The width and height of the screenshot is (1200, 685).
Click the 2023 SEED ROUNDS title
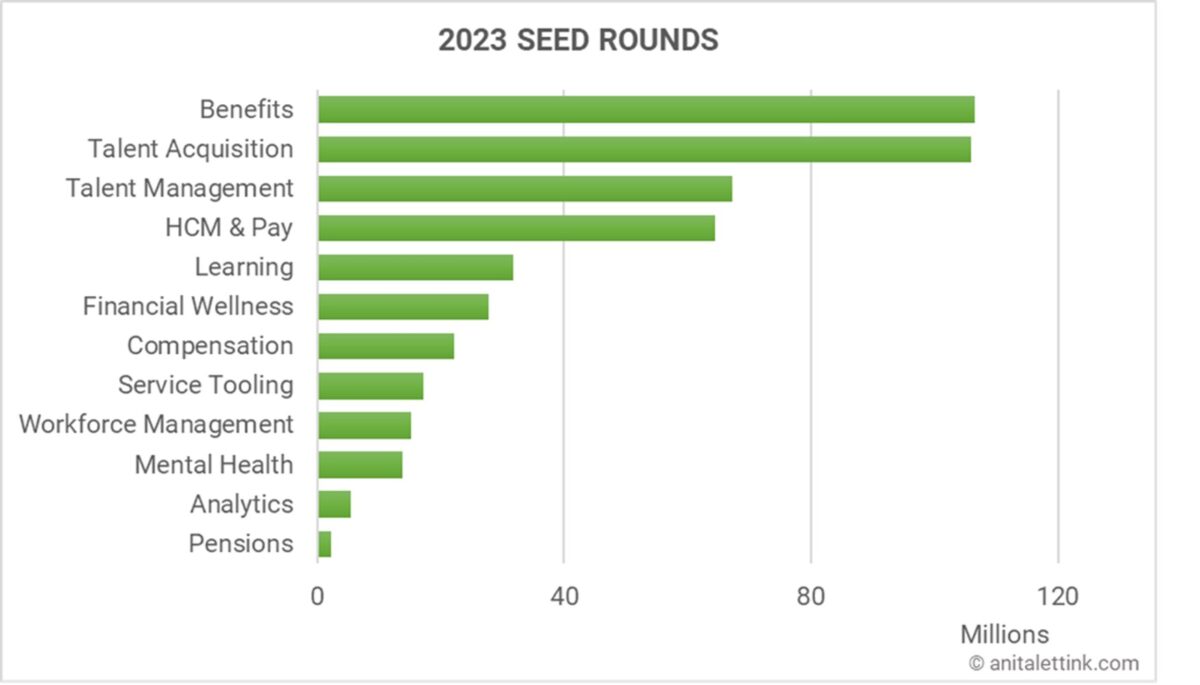tap(578, 40)
